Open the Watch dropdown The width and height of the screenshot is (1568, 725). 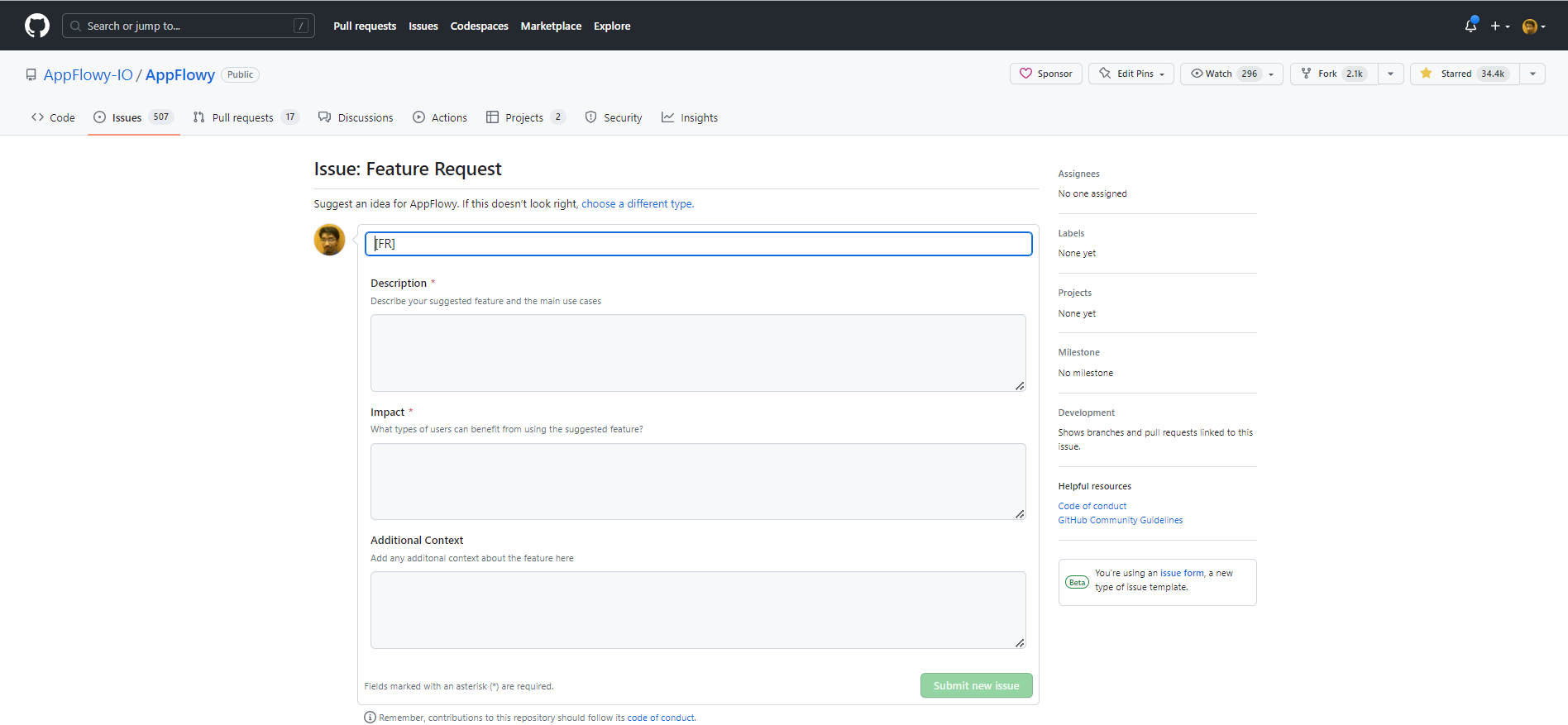click(x=1231, y=74)
